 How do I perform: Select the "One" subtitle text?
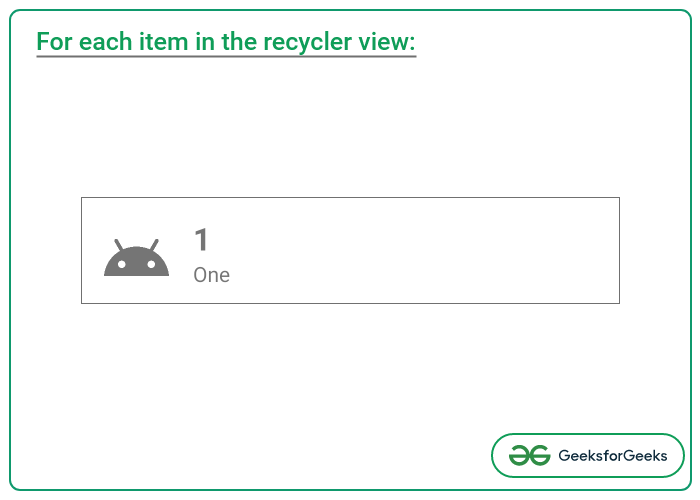(211, 275)
